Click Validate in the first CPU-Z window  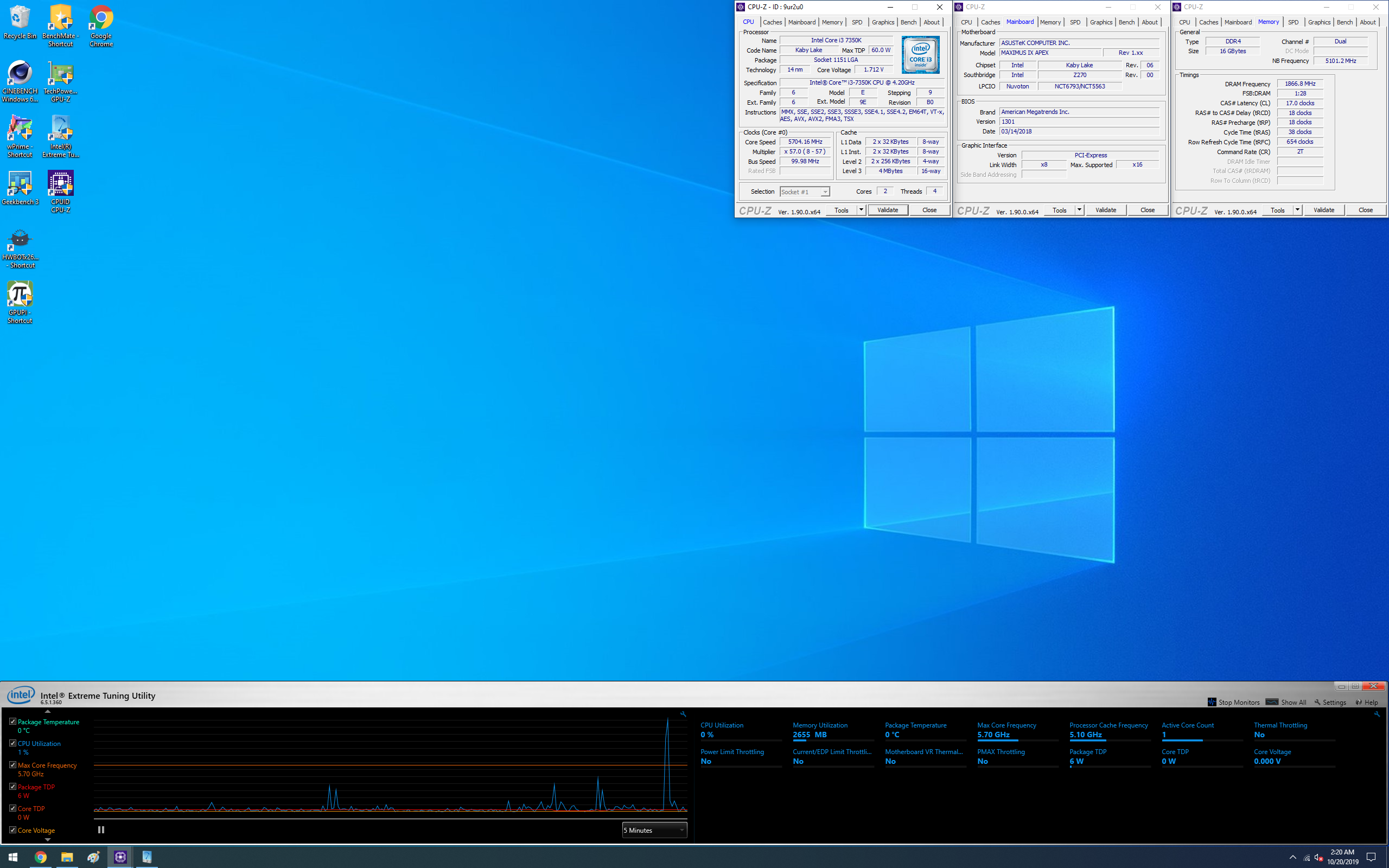887,210
